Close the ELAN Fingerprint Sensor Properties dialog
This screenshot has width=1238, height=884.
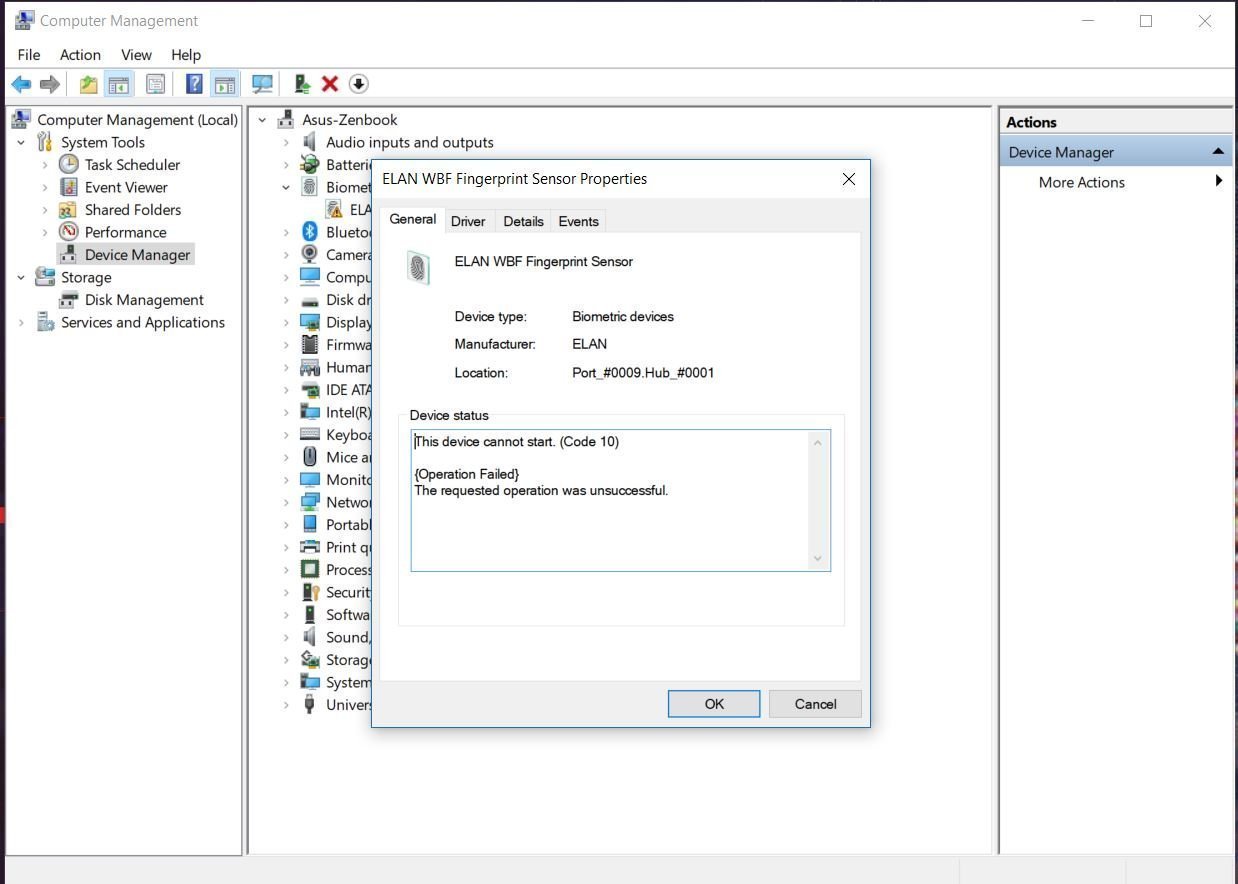(849, 179)
